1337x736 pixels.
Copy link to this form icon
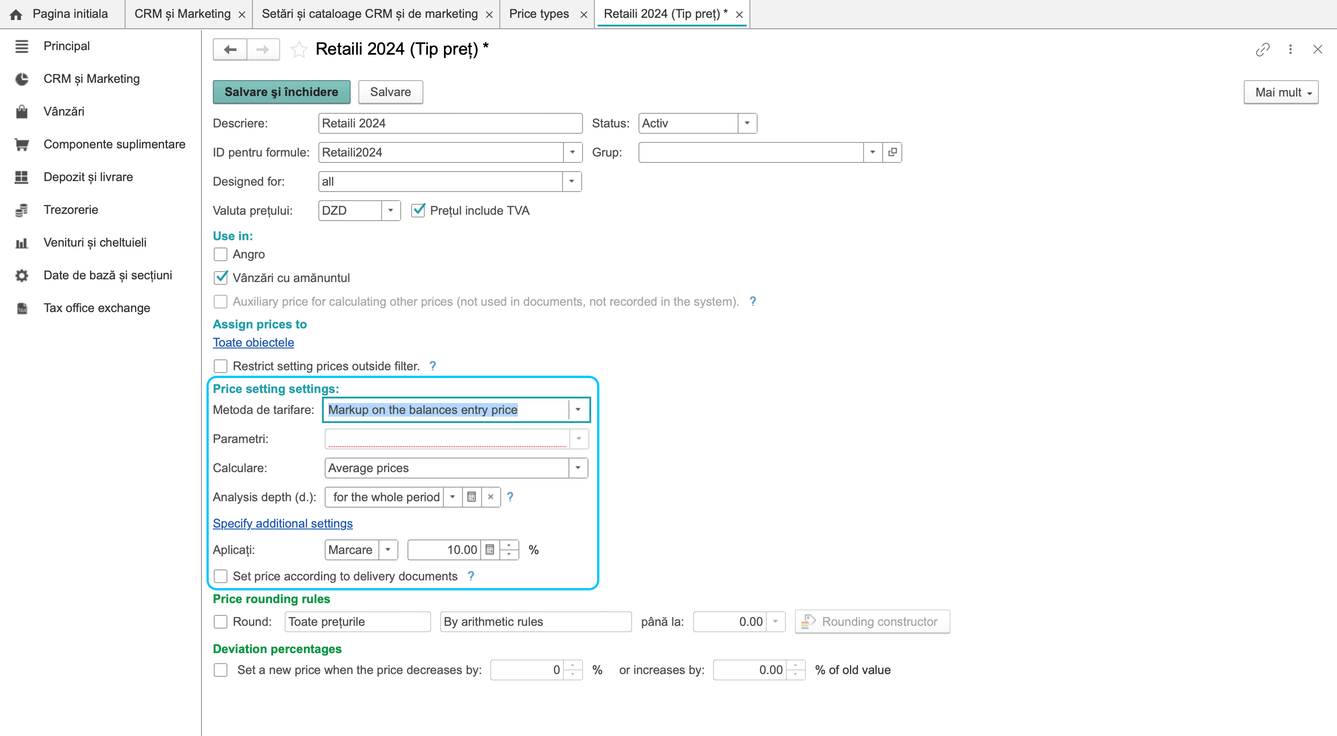(x=1263, y=49)
